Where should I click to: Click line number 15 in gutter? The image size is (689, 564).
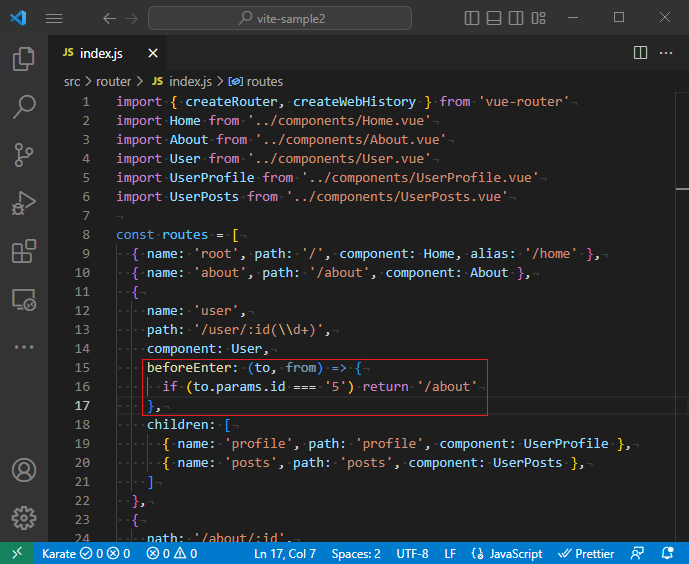click(x=82, y=368)
